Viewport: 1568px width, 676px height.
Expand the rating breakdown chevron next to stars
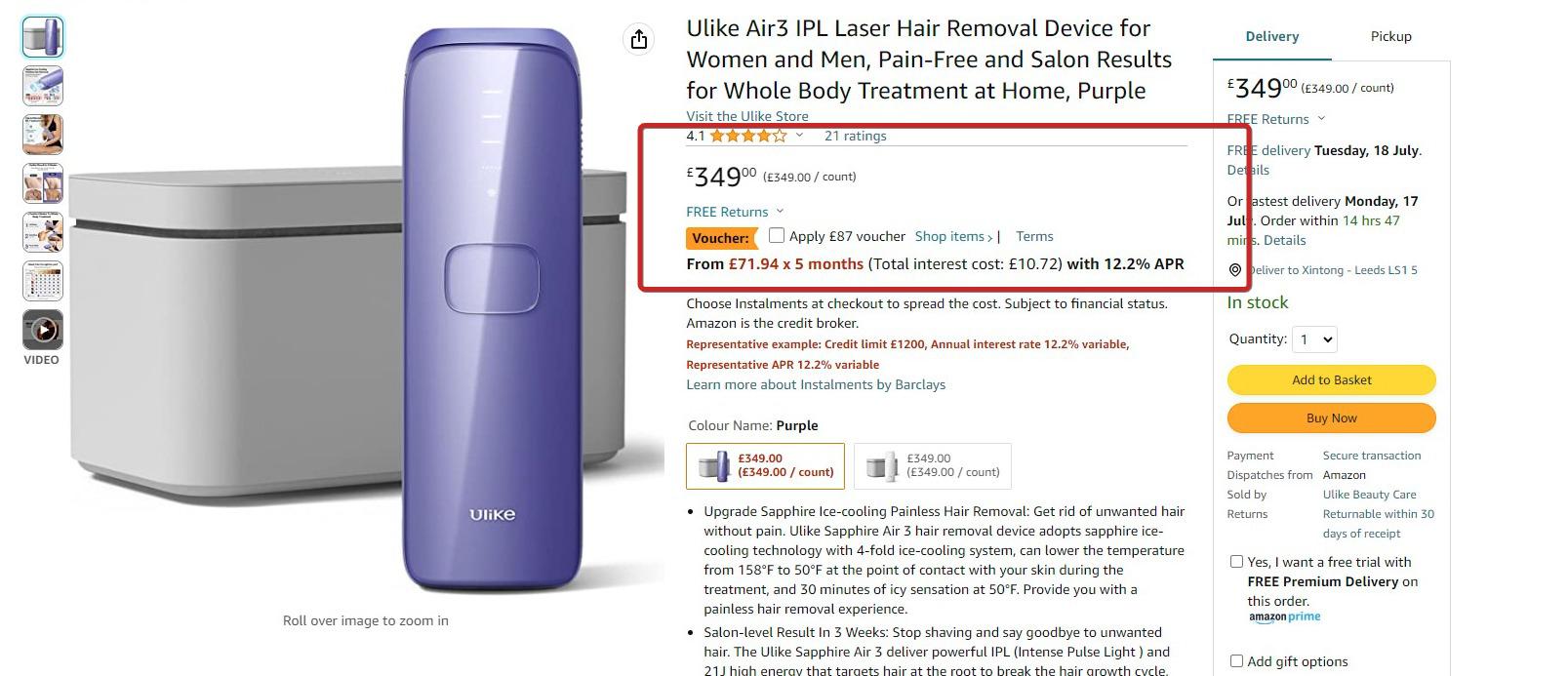click(x=799, y=136)
